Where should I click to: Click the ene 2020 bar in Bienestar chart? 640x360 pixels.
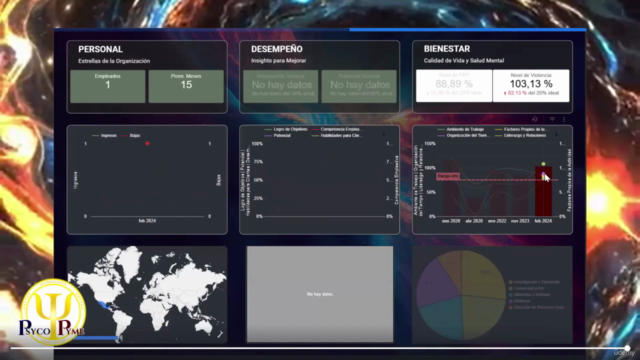coord(451,188)
